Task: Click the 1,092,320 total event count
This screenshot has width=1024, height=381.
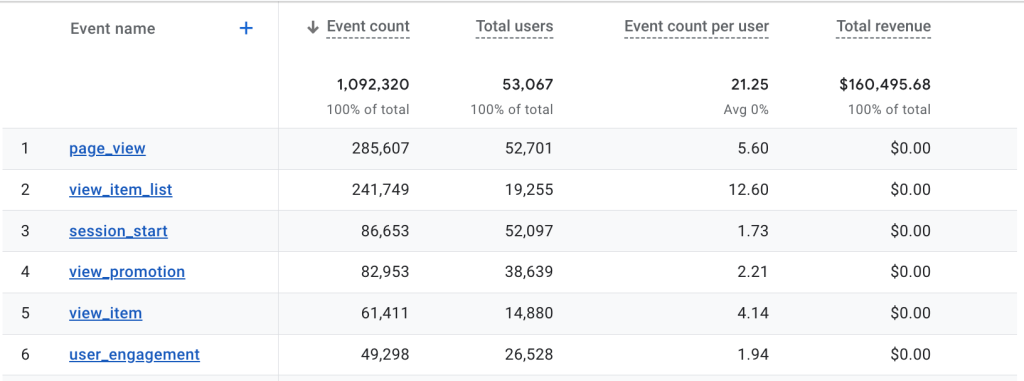Action: [373, 84]
